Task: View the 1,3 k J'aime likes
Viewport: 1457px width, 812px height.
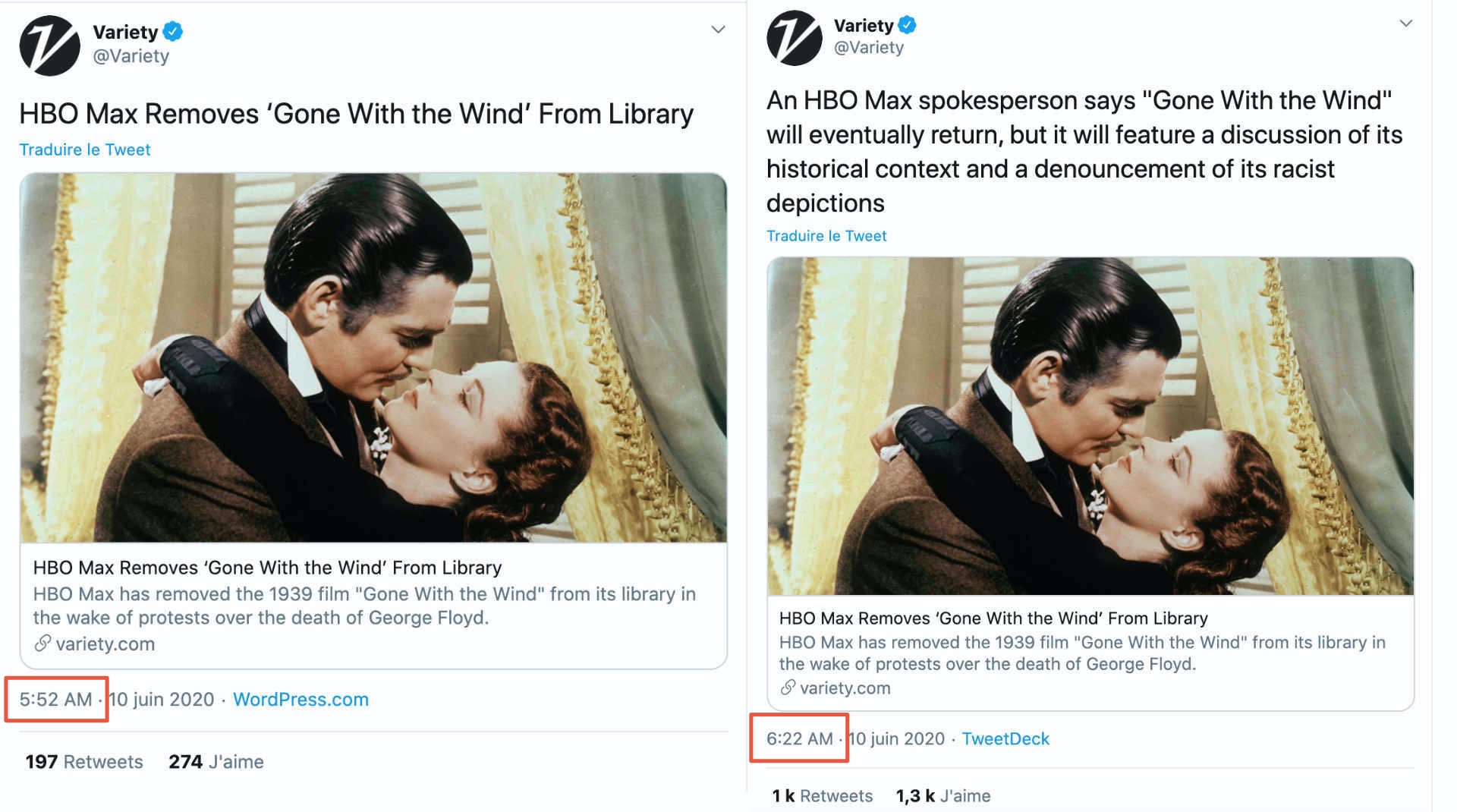Action: (943, 796)
